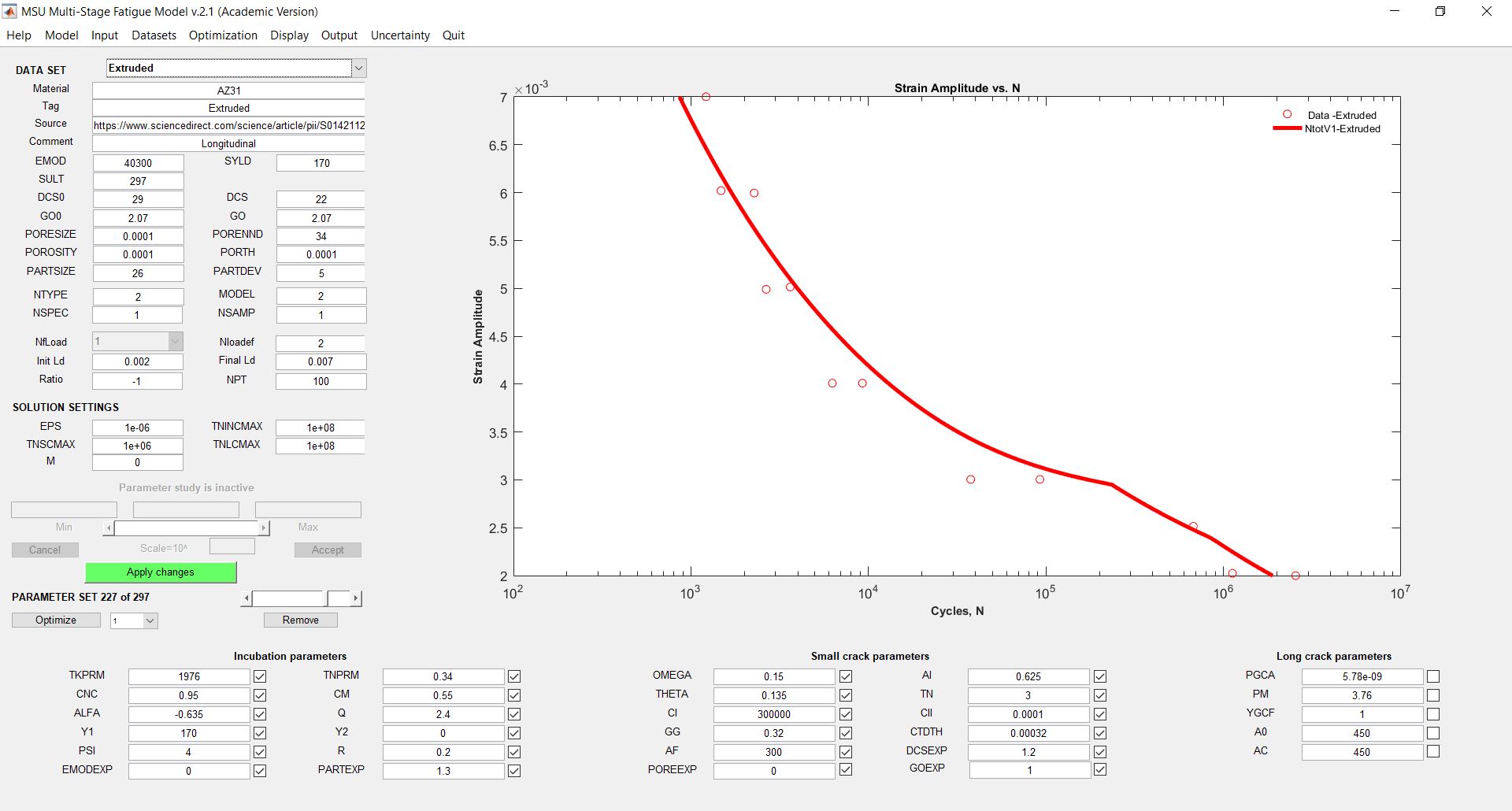Uncheck the OMEGA parameter checkbox

[x=846, y=676]
